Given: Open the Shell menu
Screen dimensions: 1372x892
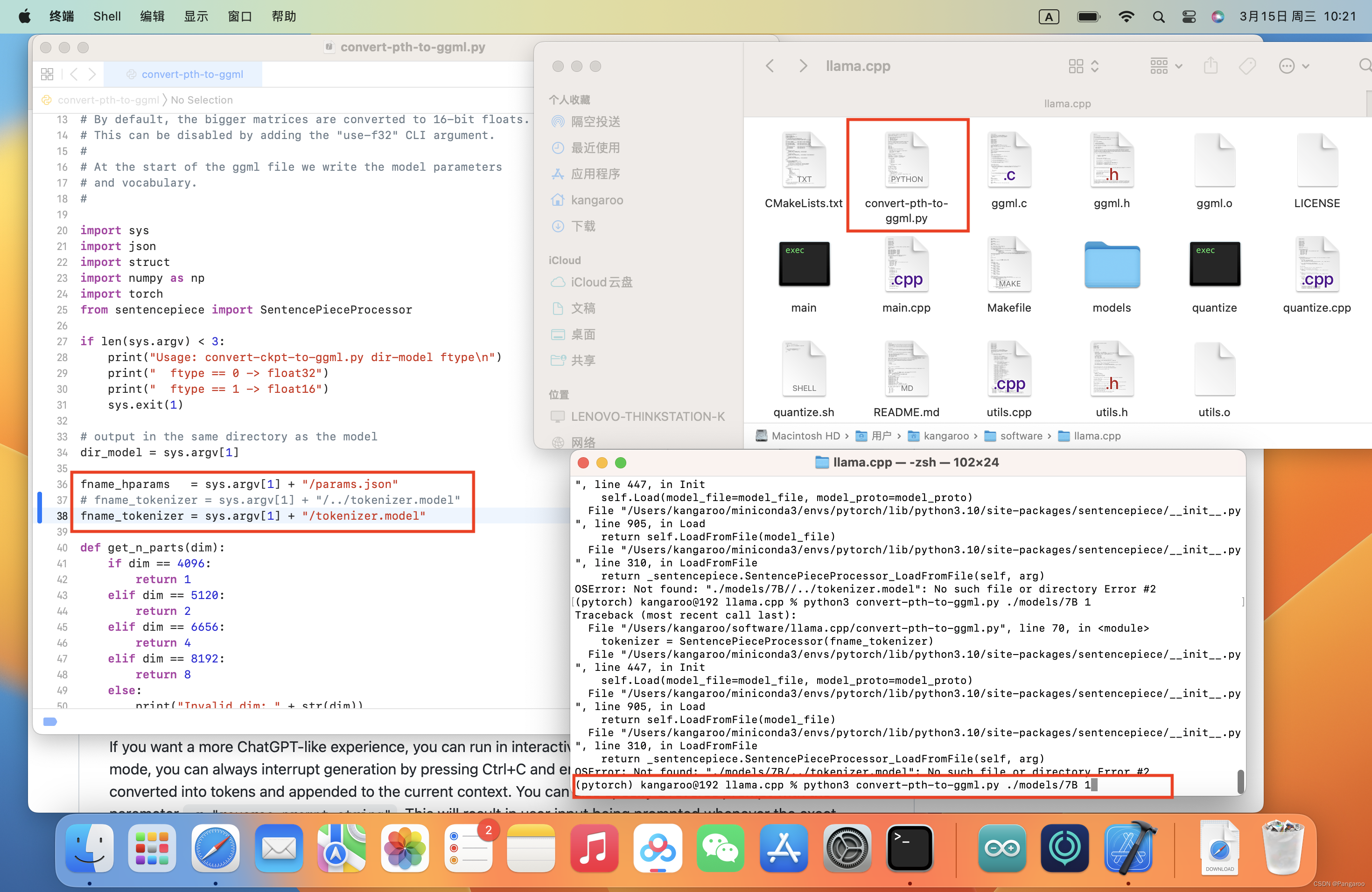Looking at the screenshot, I should point(107,16).
